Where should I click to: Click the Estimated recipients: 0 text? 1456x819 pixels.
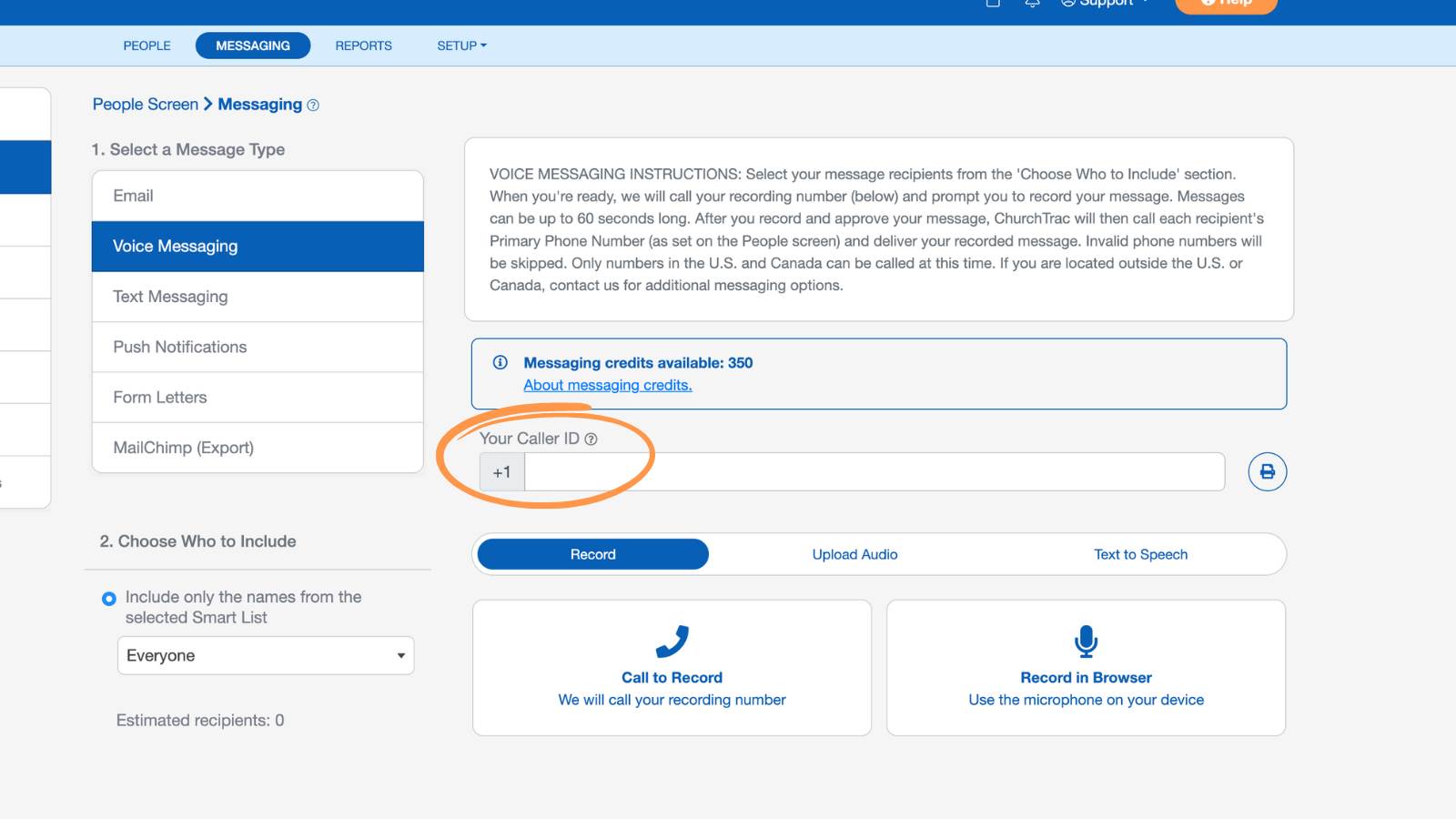tap(200, 720)
